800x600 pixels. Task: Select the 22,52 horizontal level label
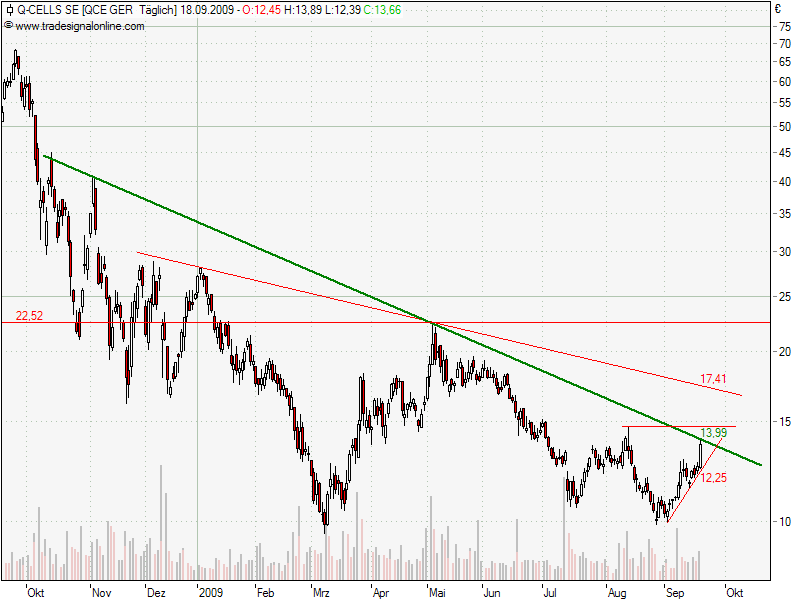click(29, 316)
